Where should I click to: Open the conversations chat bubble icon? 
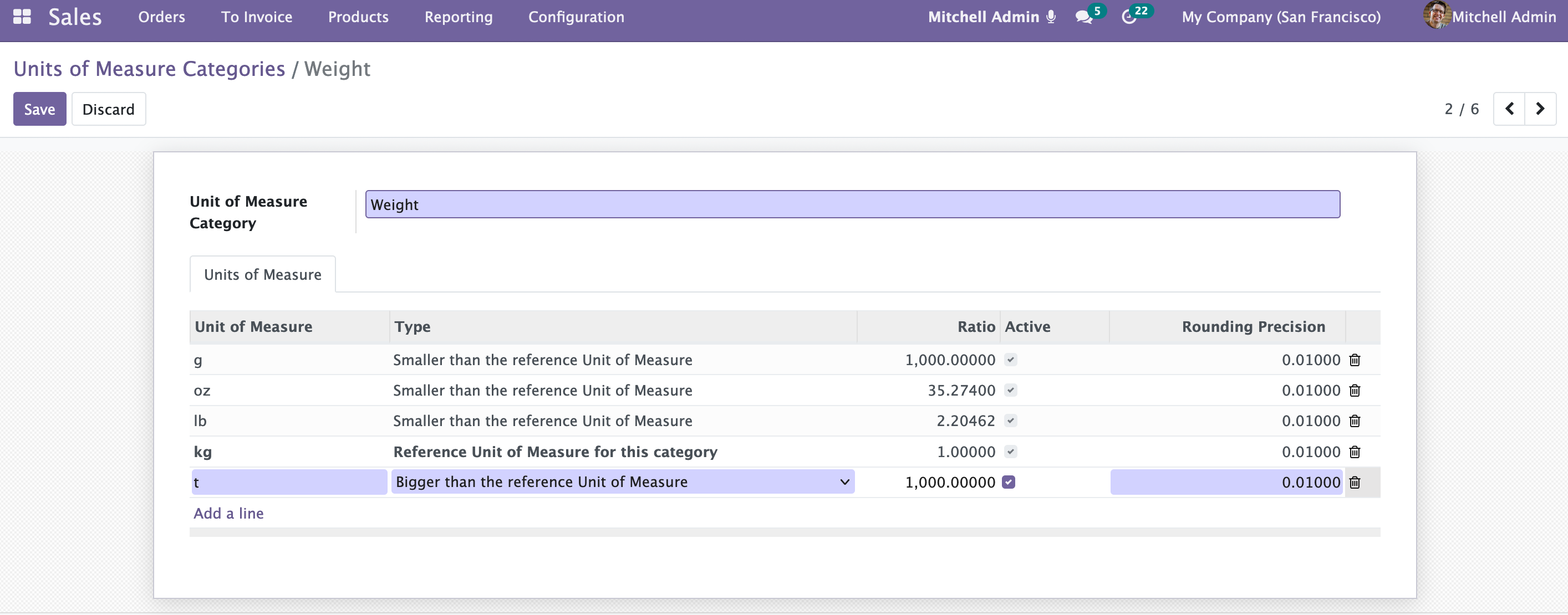tap(1083, 17)
